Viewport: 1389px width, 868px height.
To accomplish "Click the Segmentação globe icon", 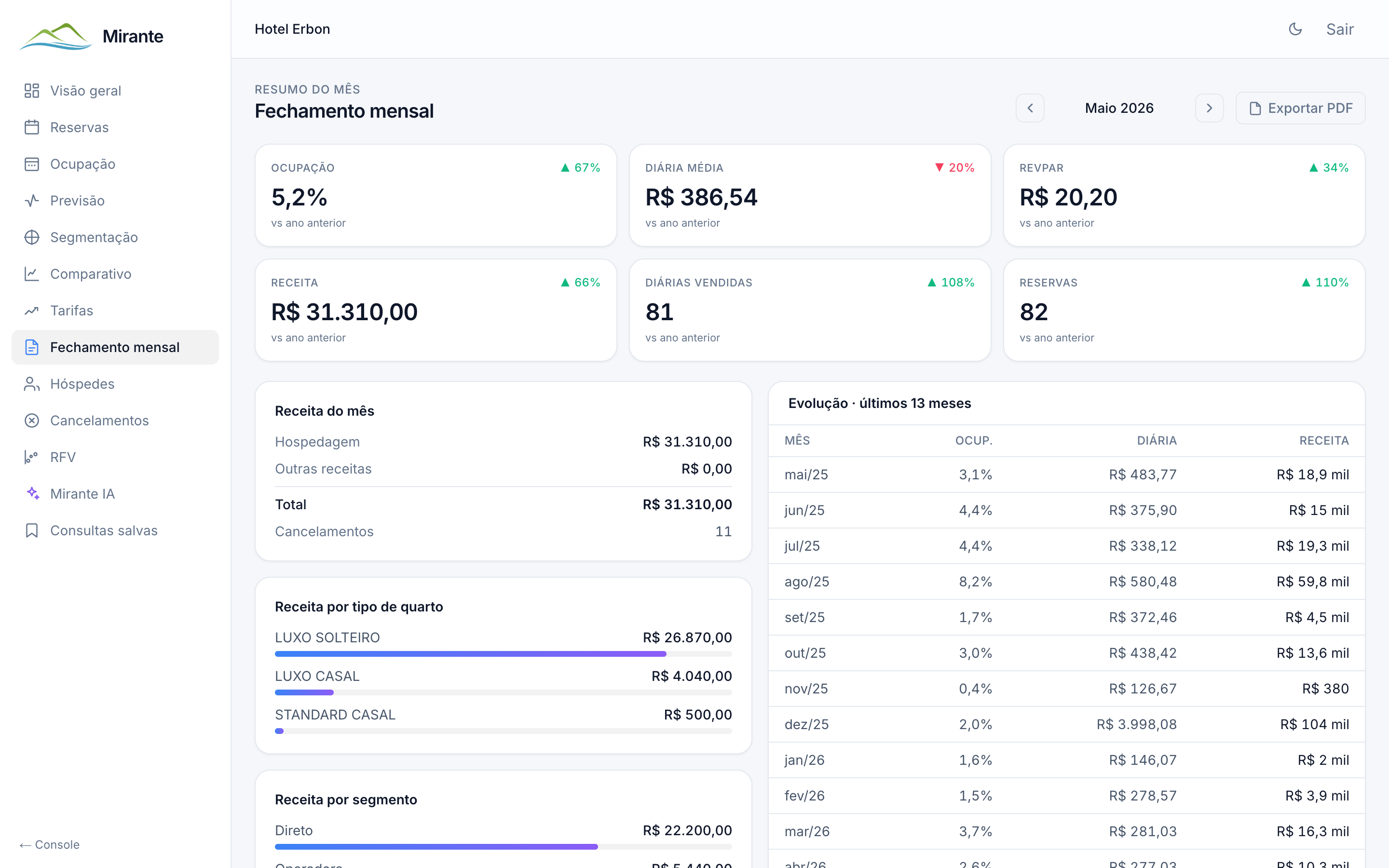I will (x=31, y=238).
